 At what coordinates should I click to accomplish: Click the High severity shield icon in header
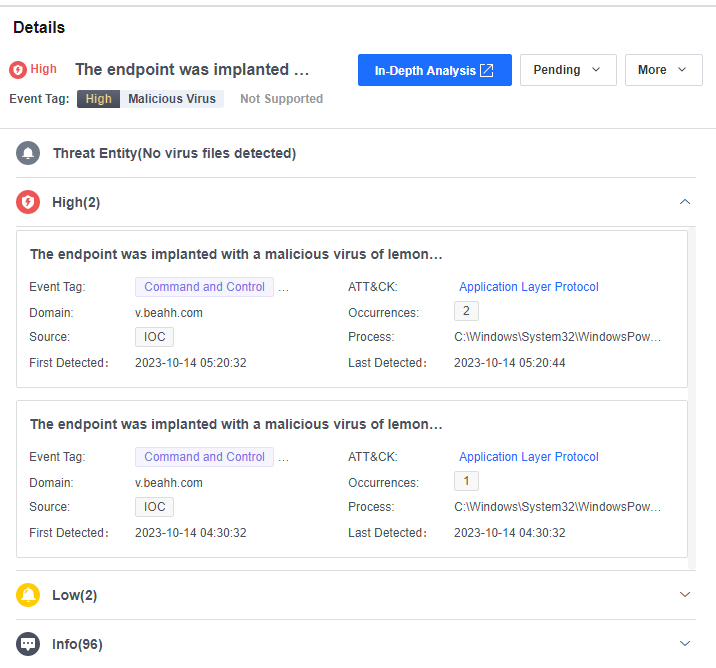tap(17, 70)
